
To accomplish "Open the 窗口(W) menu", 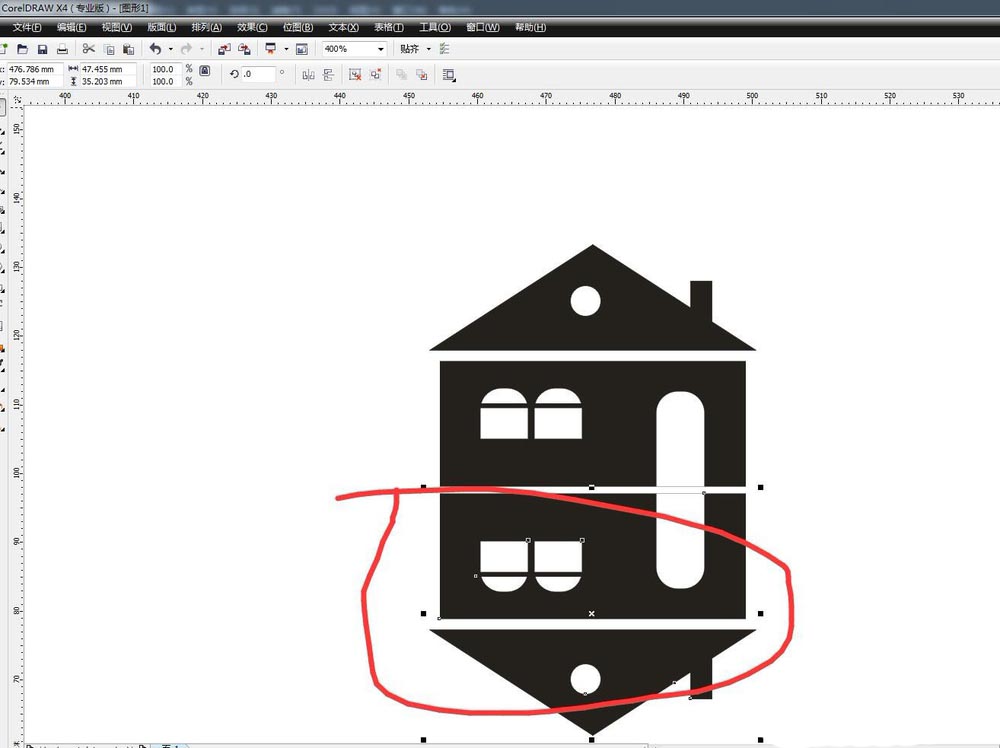I will coord(483,27).
